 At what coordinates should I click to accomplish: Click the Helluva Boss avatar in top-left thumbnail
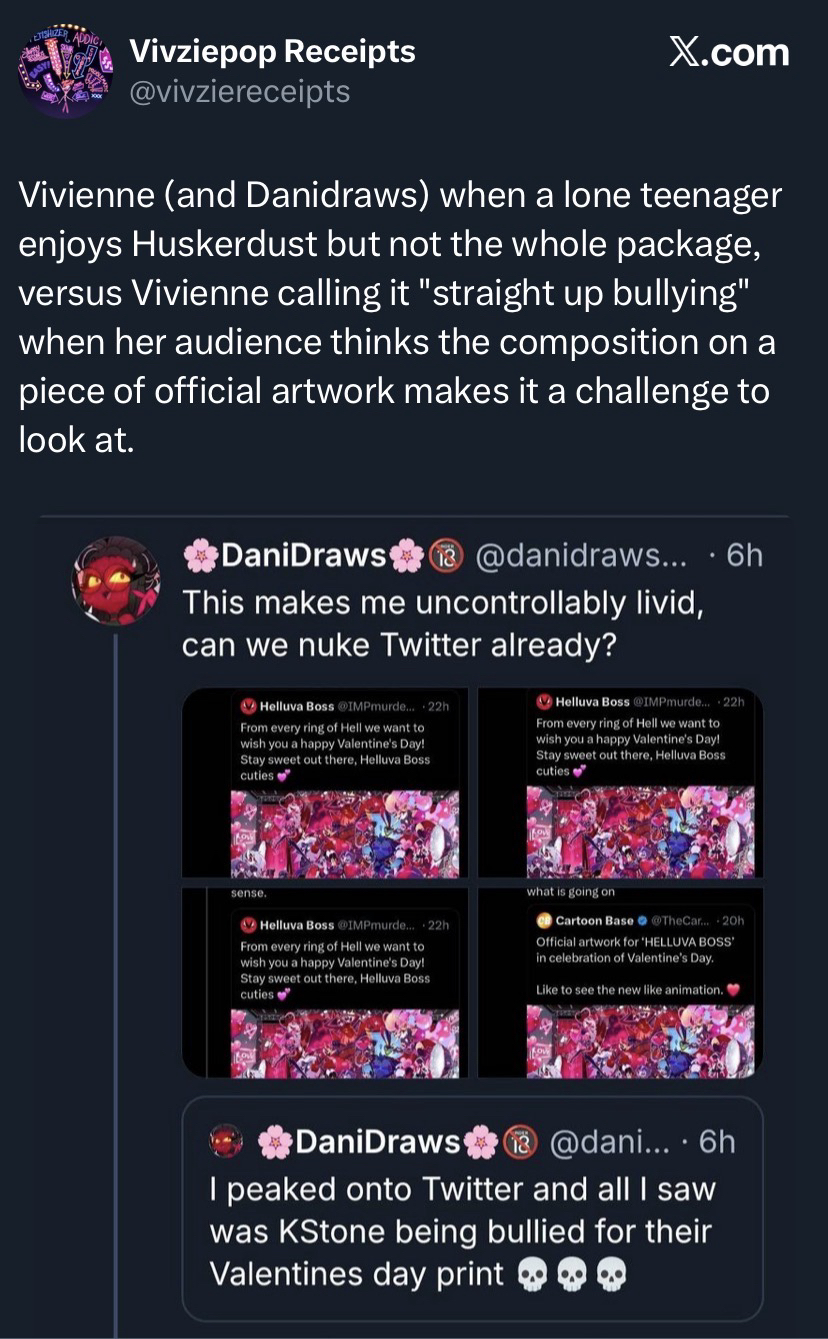248,705
